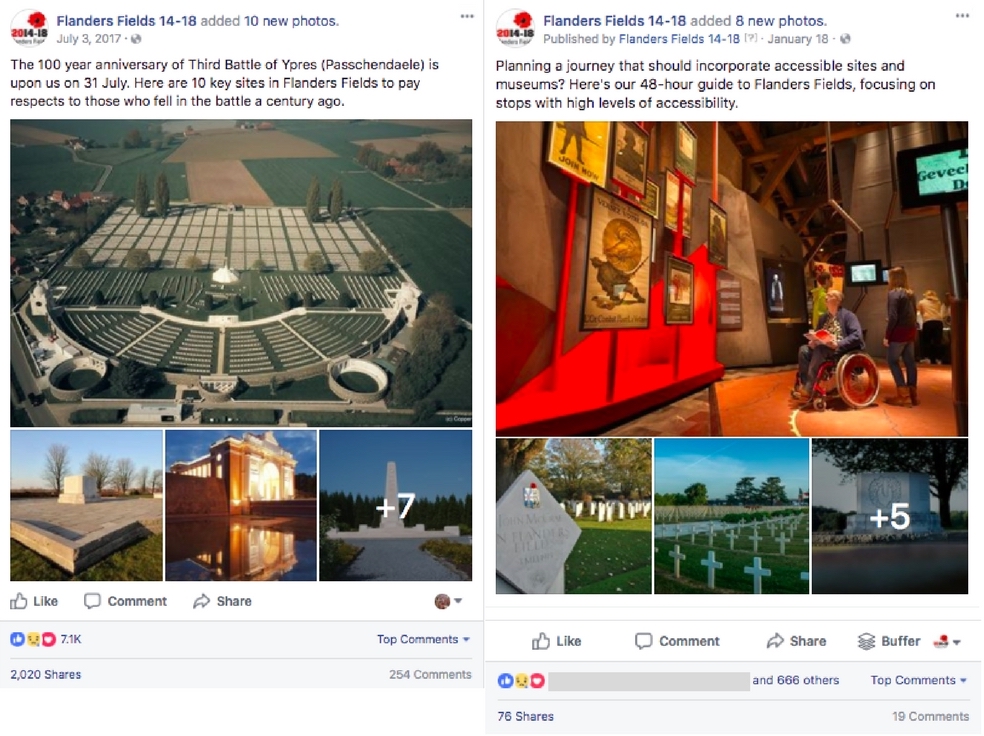Share the right accessibility post
This screenshot has width=984, height=736.
click(796, 641)
